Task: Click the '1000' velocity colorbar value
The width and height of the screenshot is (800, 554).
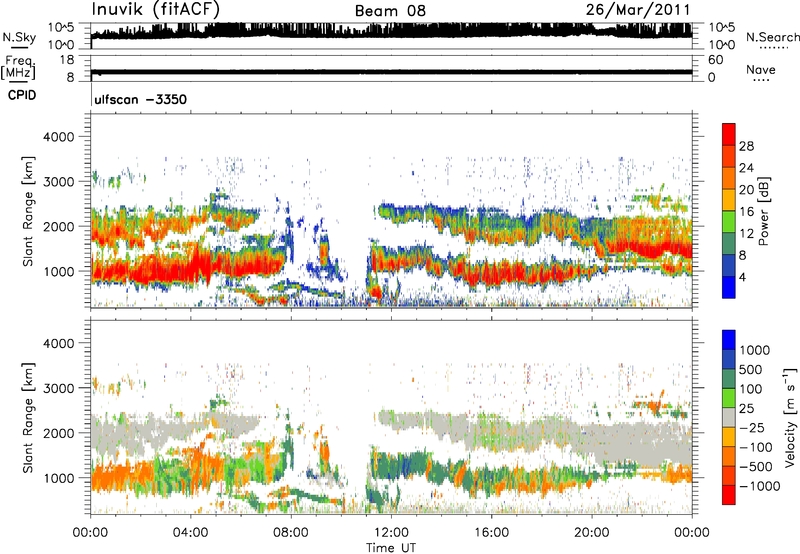Action: [x=755, y=350]
